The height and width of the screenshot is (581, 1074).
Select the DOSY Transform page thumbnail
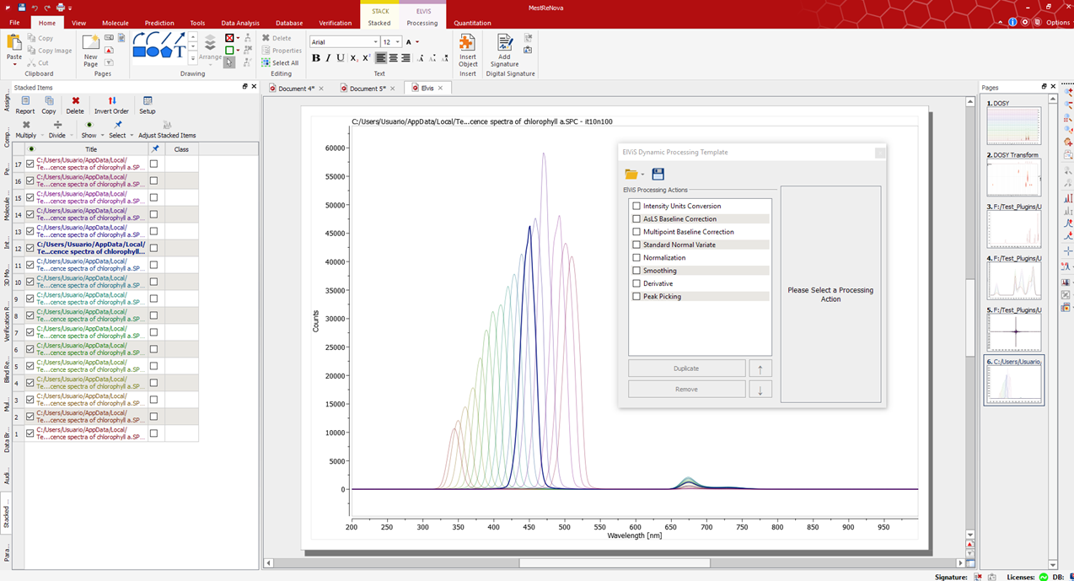tap(1013, 179)
